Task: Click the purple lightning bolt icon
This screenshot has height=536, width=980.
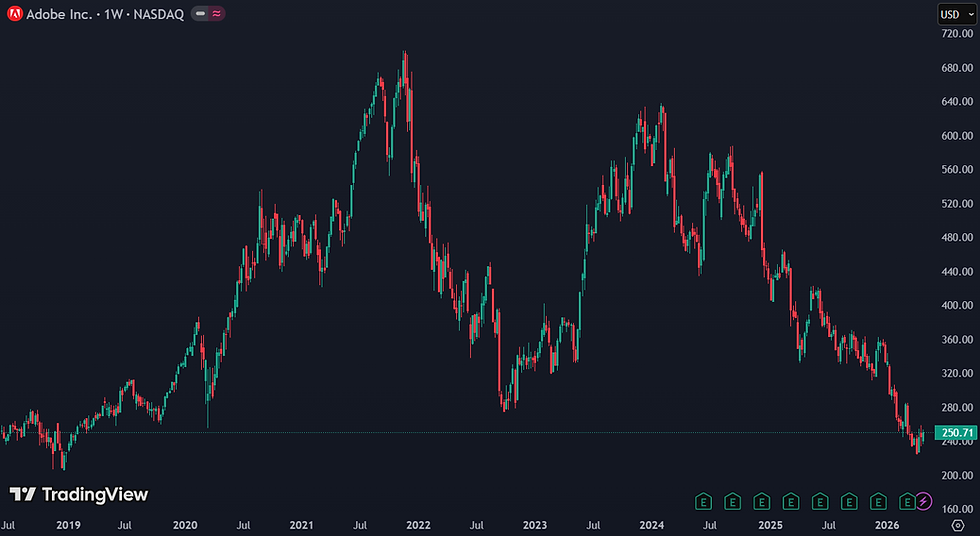Action: pyautogui.click(x=924, y=501)
